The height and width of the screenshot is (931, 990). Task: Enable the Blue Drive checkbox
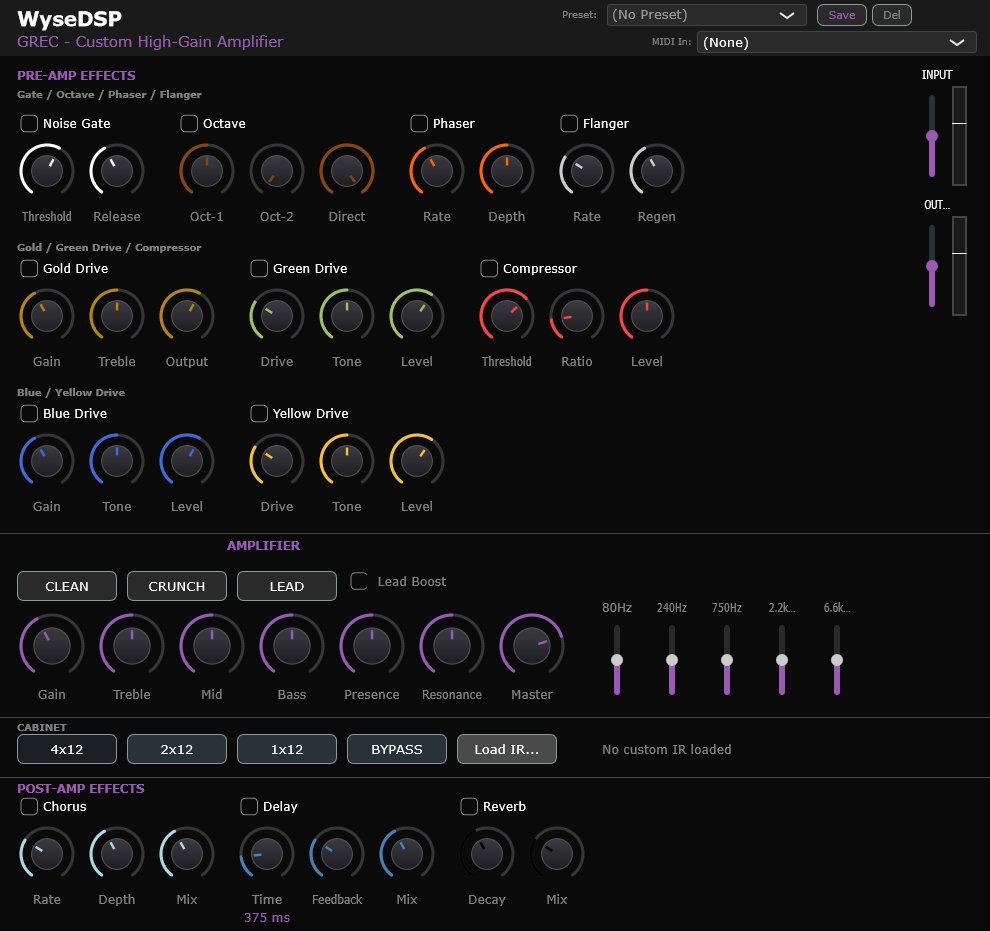[29, 413]
